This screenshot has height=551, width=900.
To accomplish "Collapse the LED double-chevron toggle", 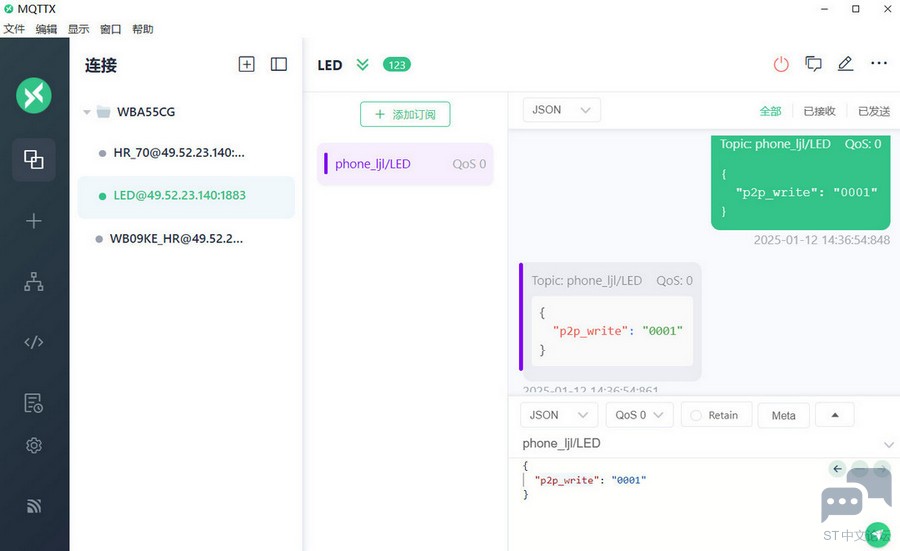I will [362, 64].
